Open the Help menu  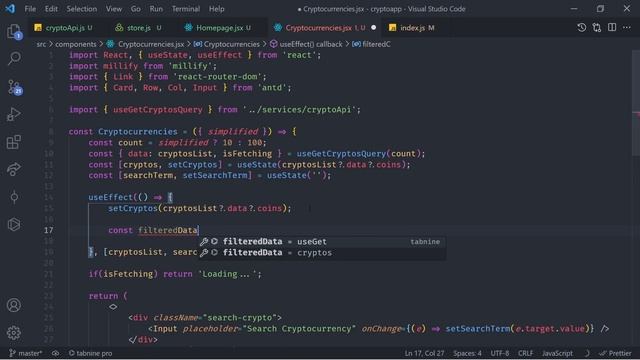click(217, 9)
